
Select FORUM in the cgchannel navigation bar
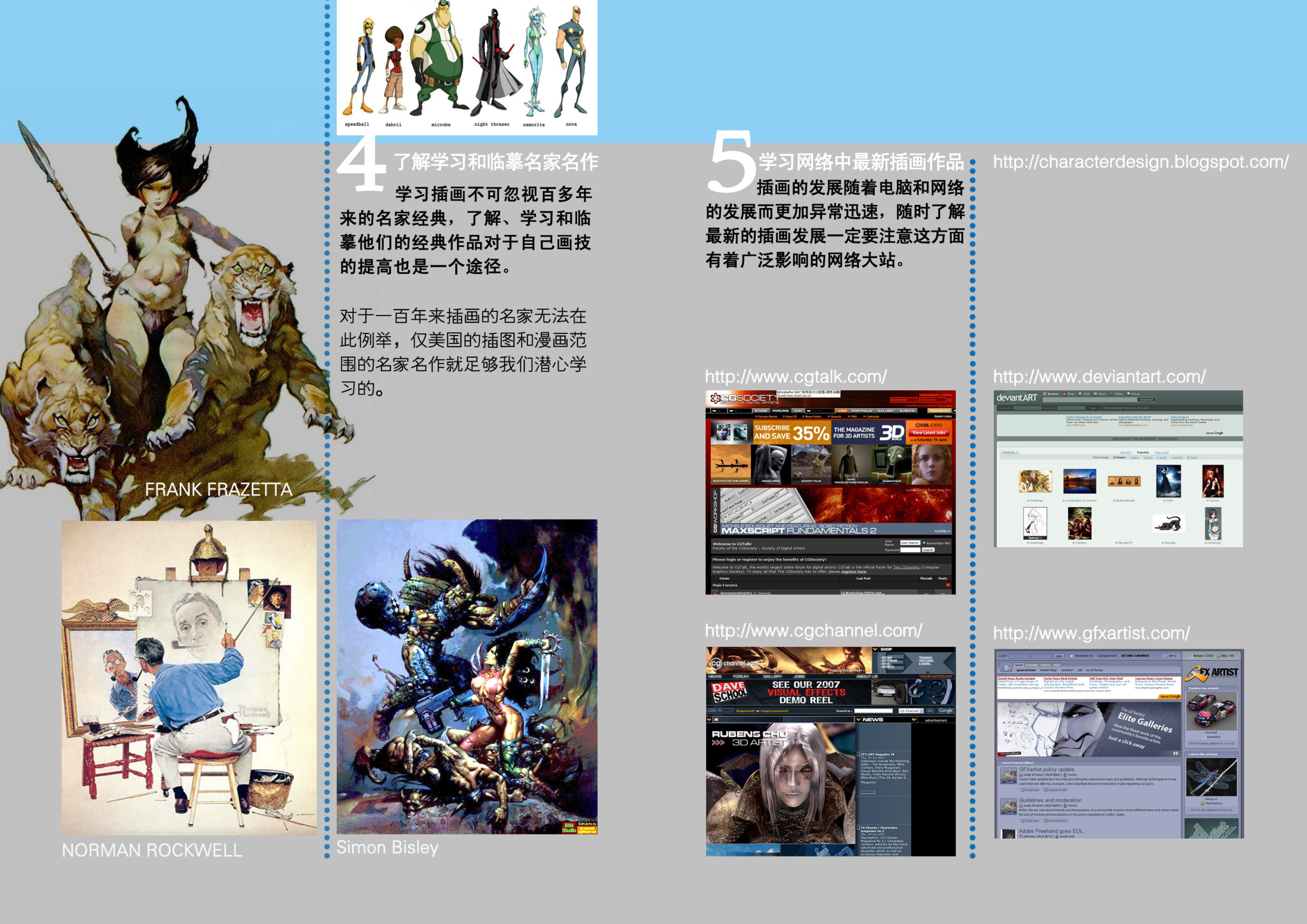pyautogui.click(x=741, y=677)
